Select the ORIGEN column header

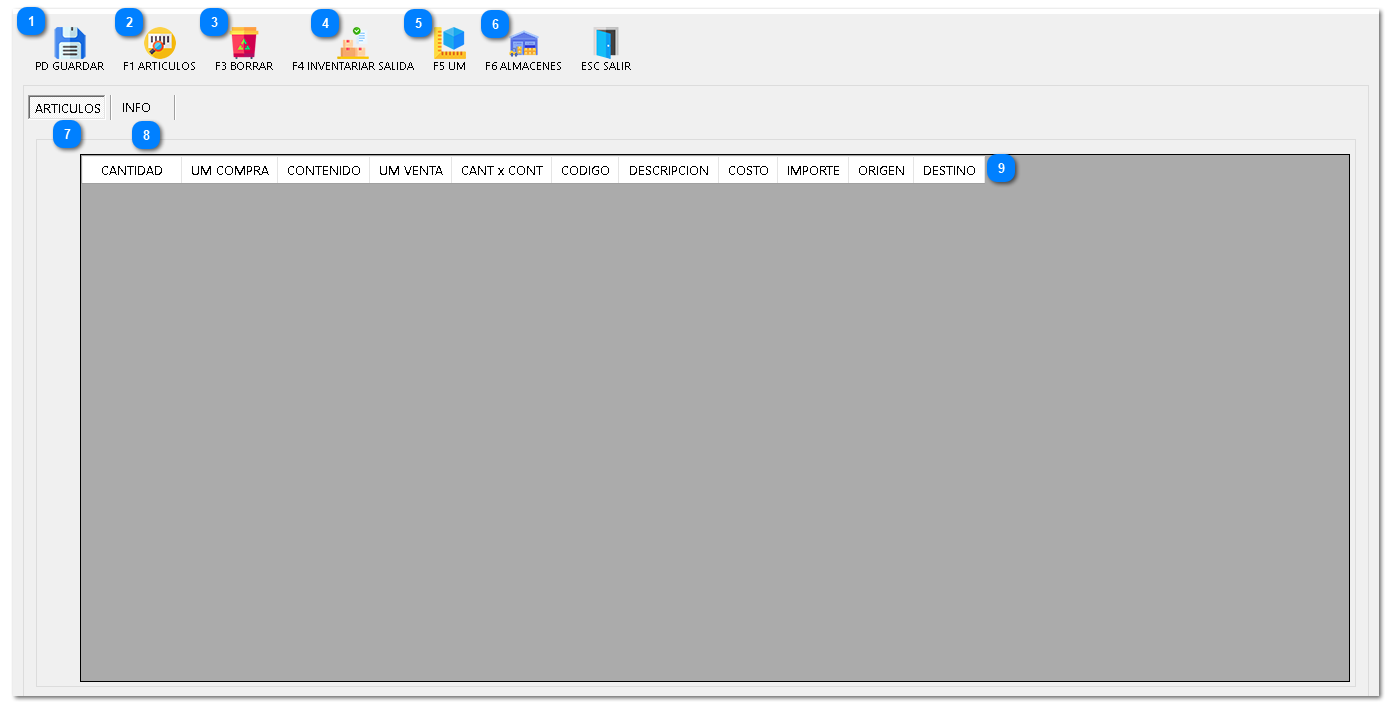point(881,171)
